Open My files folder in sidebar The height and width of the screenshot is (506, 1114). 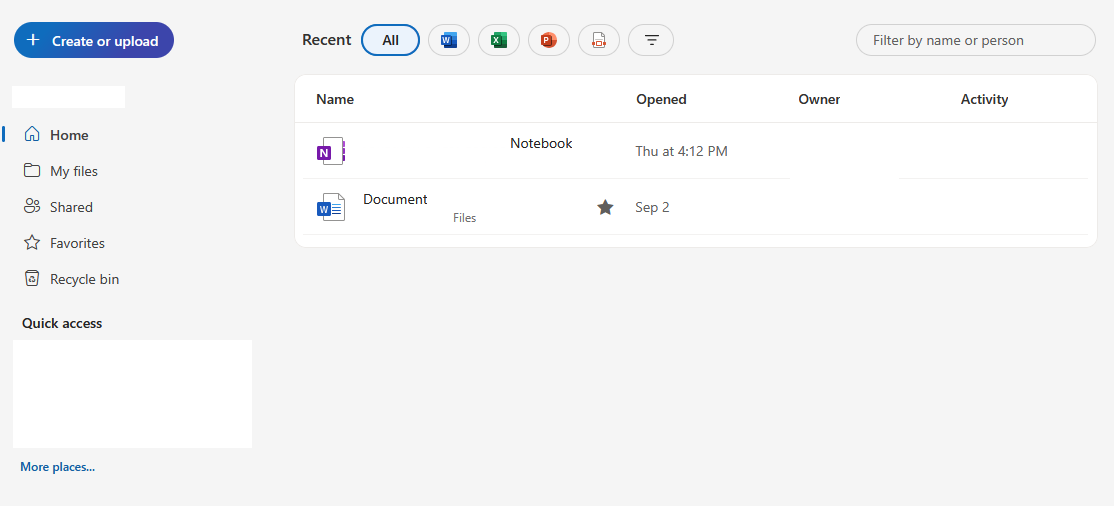(73, 171)
